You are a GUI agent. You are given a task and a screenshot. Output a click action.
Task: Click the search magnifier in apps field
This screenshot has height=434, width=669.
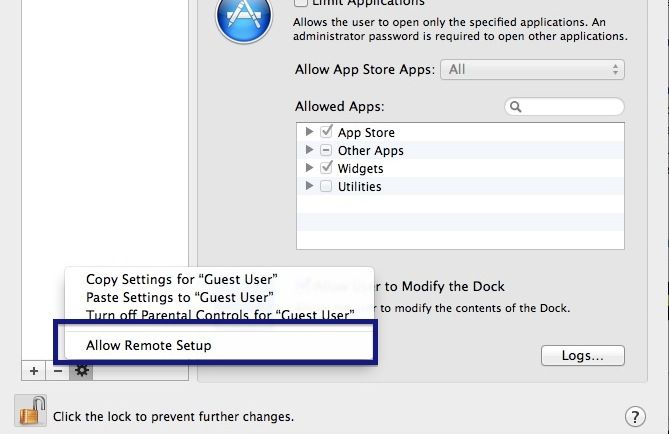pos(516,106)
